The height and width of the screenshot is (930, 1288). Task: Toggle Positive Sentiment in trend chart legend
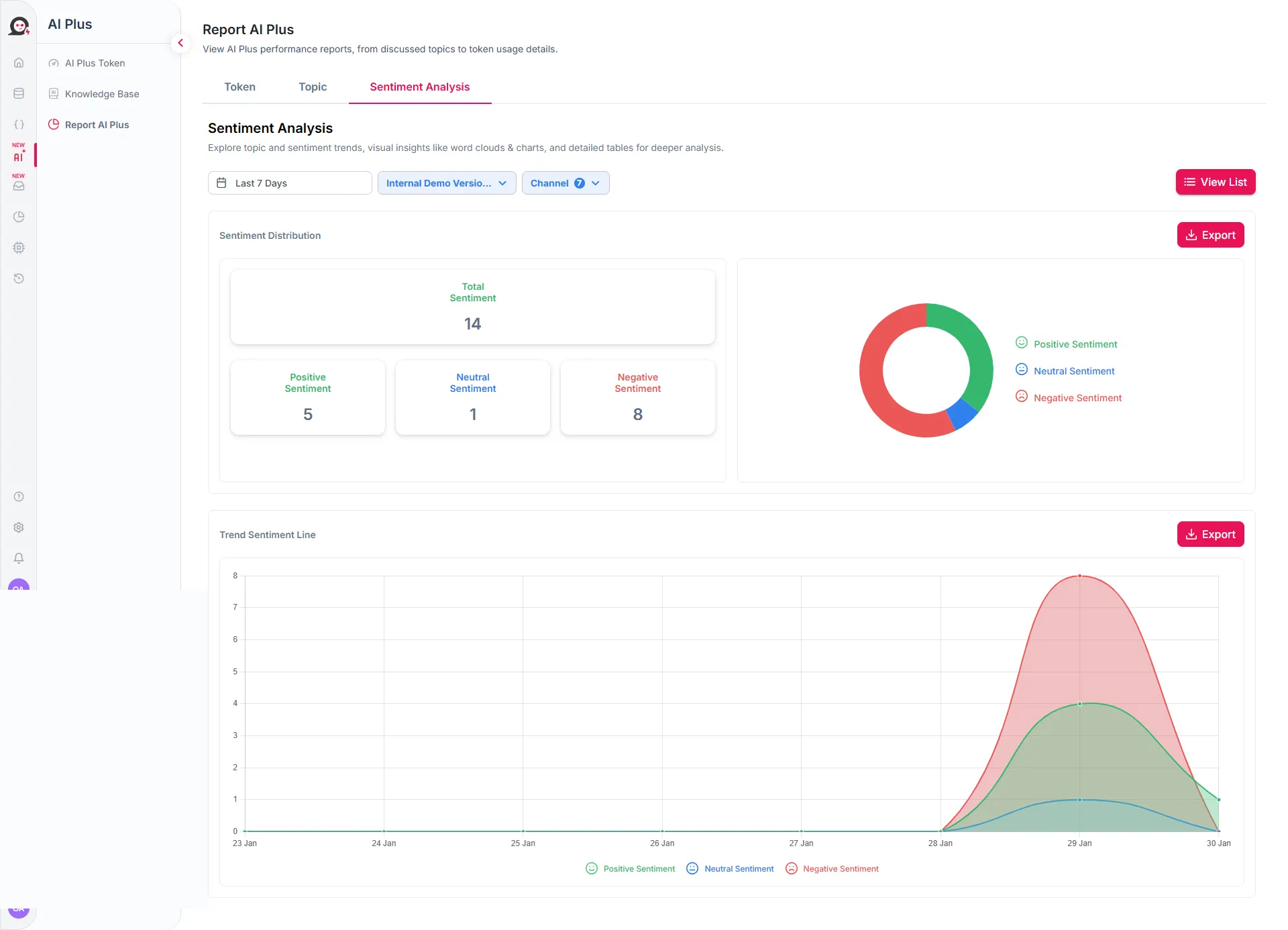(631, 868)
